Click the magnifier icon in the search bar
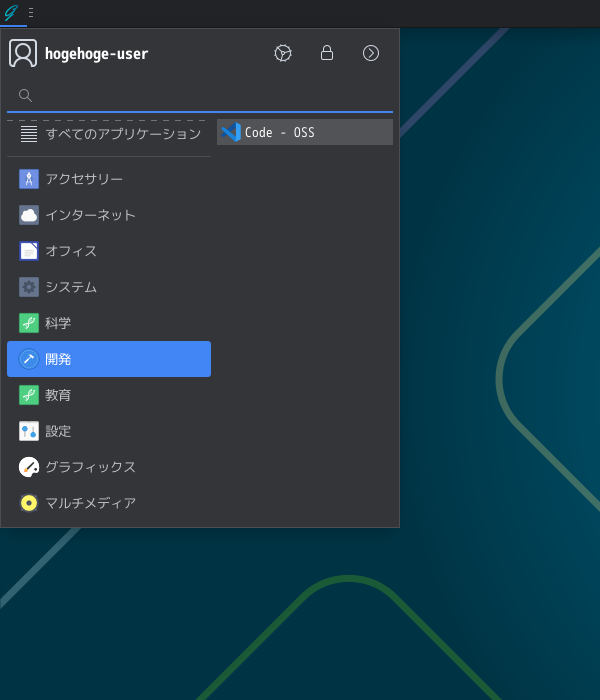 click(x=25, y=95)
